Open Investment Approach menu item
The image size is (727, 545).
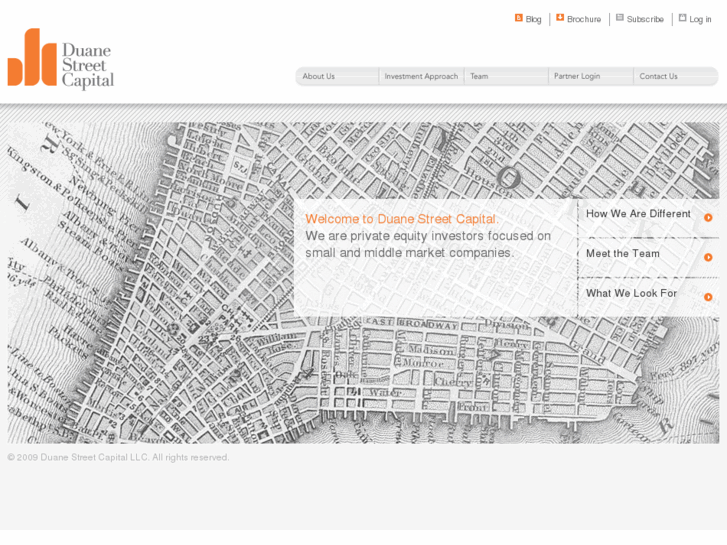421,76
